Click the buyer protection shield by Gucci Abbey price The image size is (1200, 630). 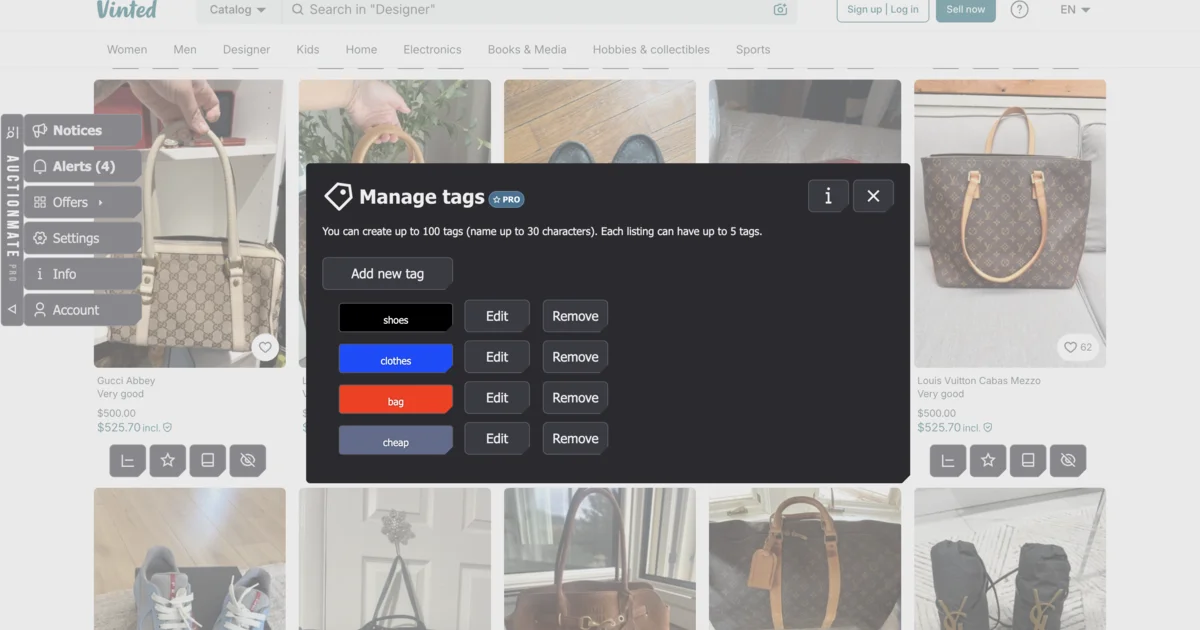pos(168,428)
